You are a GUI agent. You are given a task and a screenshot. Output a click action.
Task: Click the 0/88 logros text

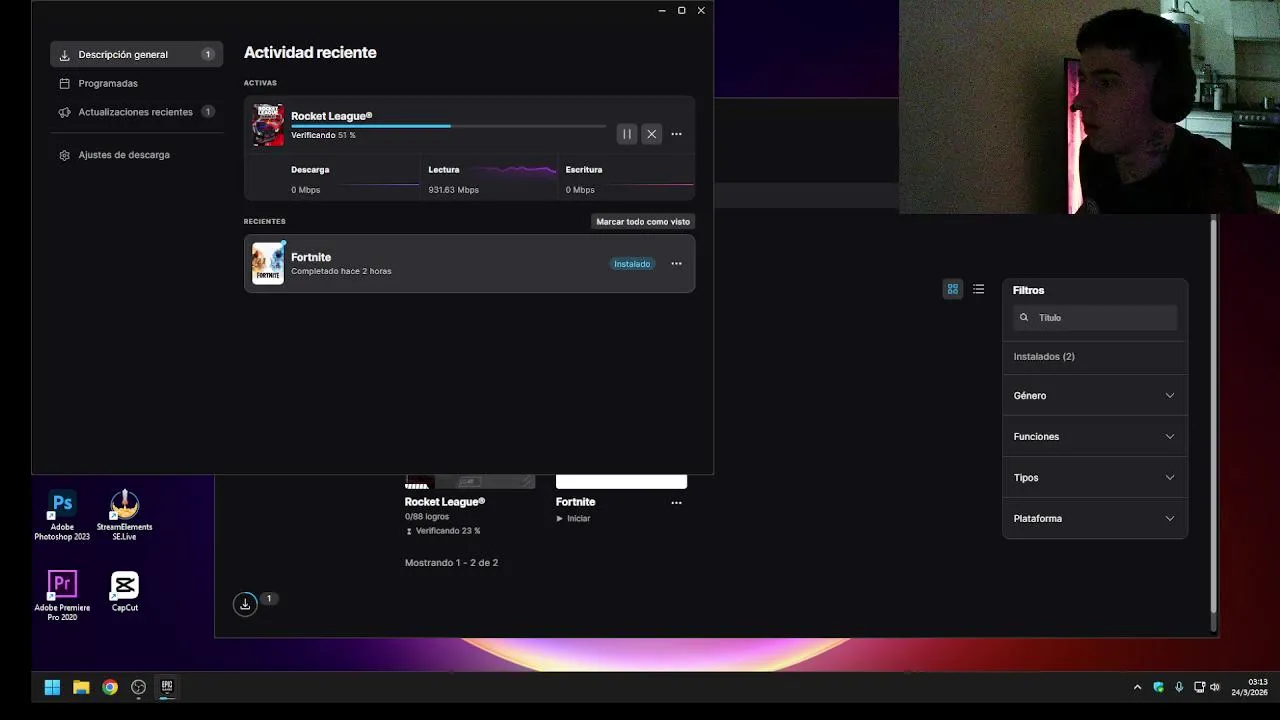click(x=427, y=517)
